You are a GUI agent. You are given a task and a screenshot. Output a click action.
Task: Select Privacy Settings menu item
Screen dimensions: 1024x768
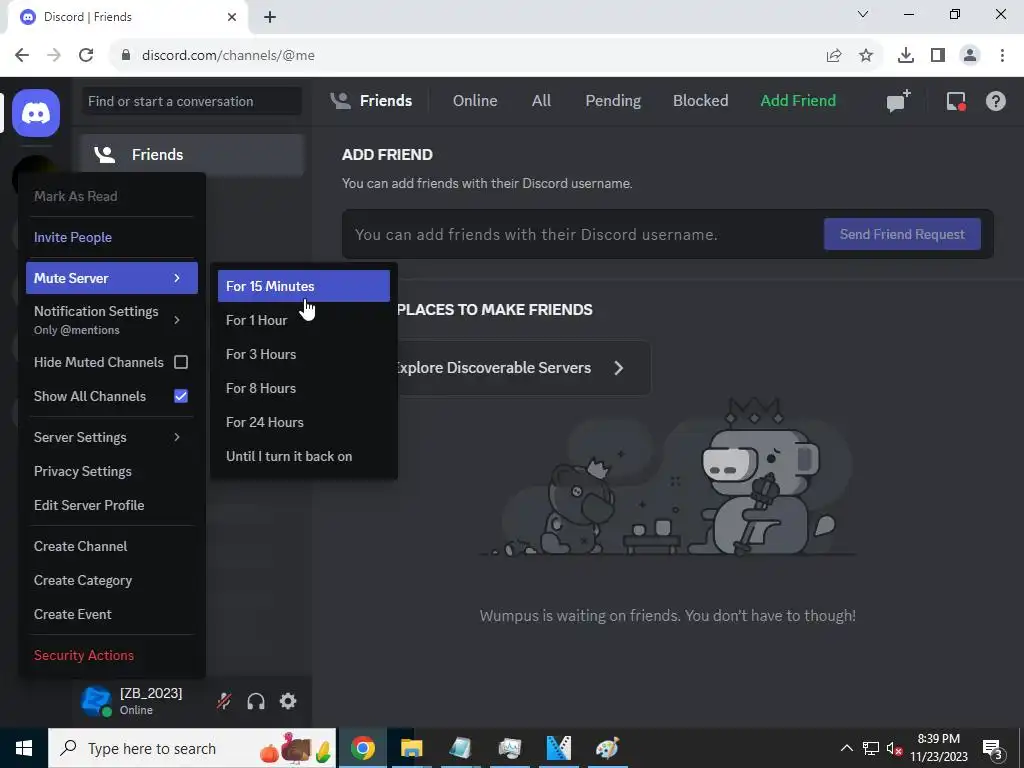coord(112,472)
